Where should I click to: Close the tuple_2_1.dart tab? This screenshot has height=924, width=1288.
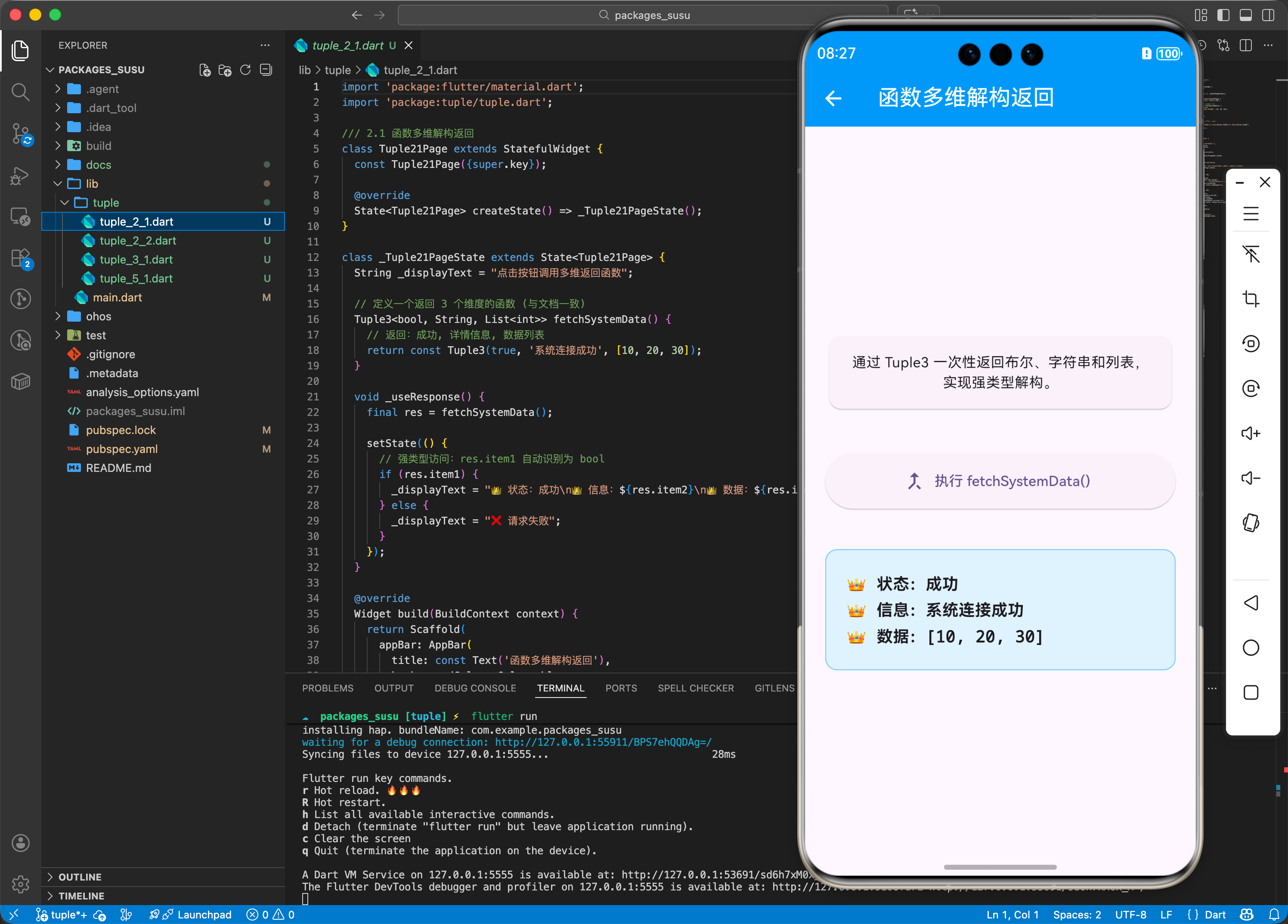tap(409, 46)
